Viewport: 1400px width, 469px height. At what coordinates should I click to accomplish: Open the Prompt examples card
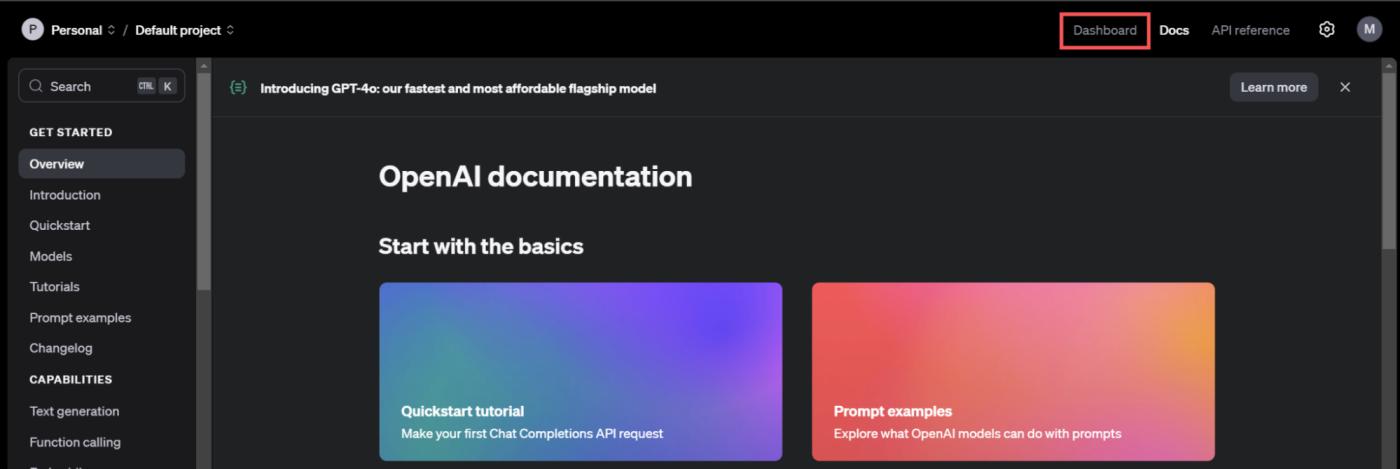[1013, 371]
